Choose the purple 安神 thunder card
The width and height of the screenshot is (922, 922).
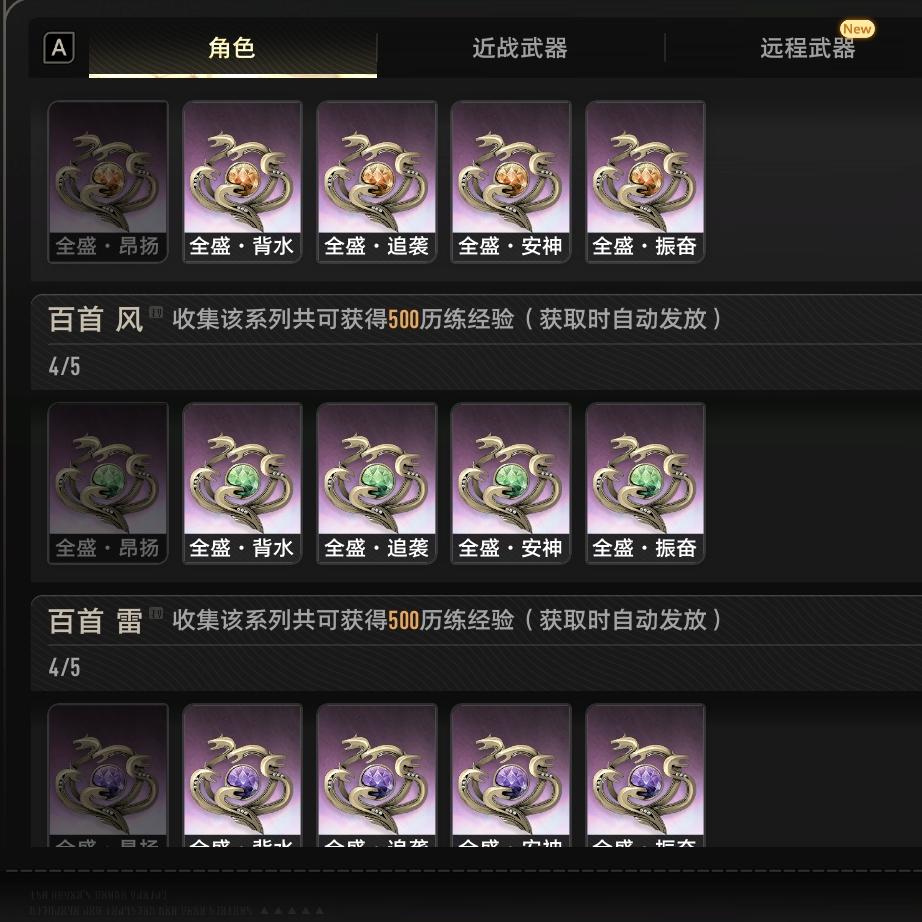(510, 775)
